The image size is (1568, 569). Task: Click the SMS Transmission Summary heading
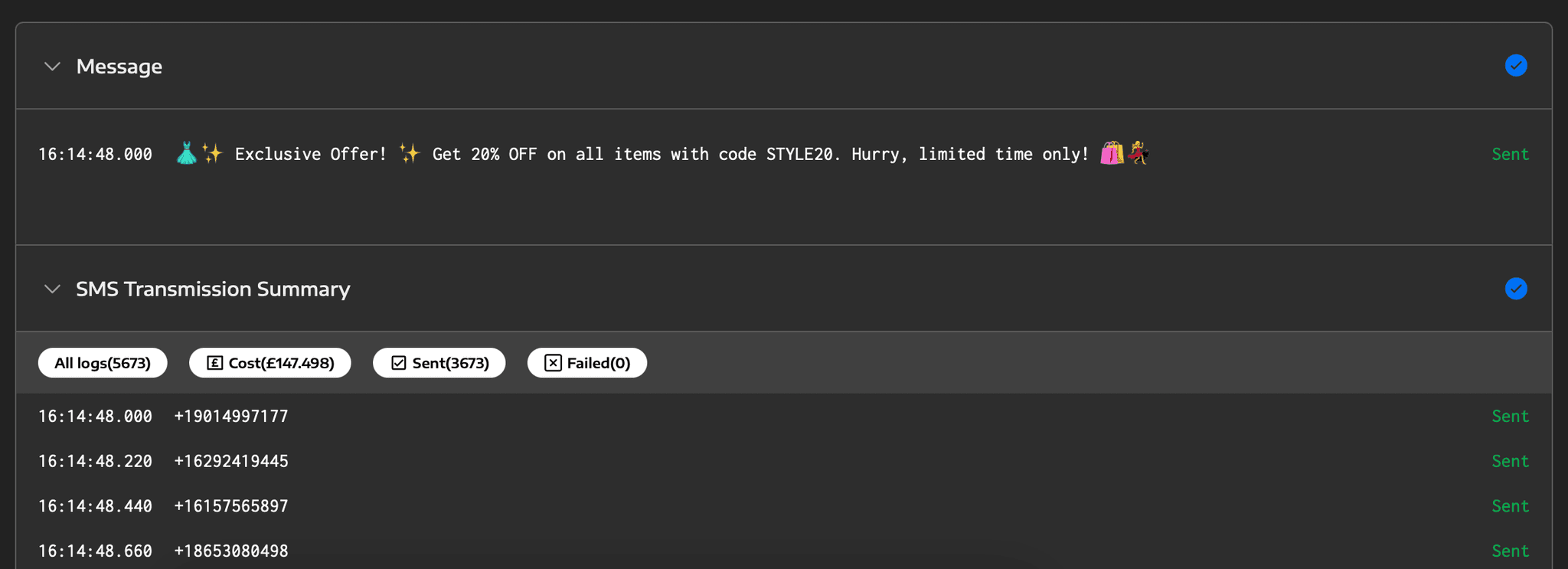(x=213, y=289)
